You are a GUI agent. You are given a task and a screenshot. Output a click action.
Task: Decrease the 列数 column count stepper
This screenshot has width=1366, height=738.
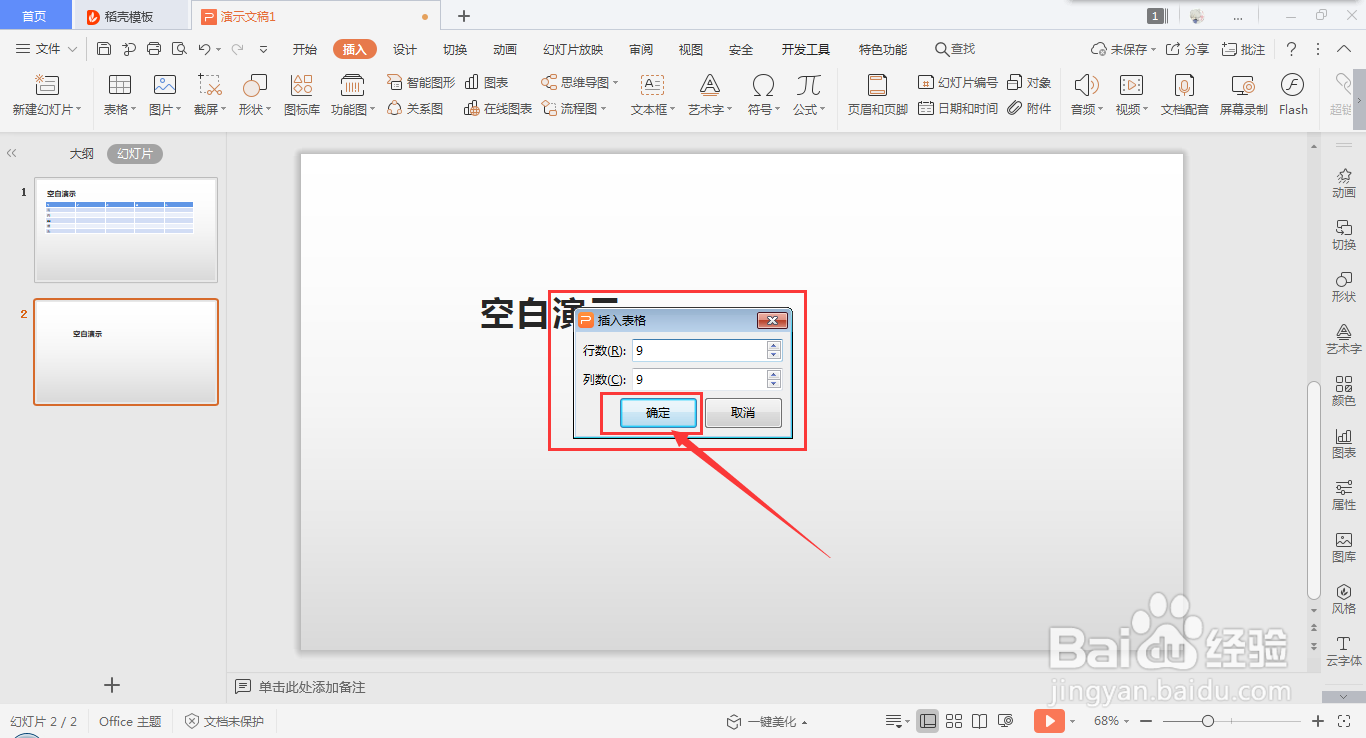click(x=773, y=383)
